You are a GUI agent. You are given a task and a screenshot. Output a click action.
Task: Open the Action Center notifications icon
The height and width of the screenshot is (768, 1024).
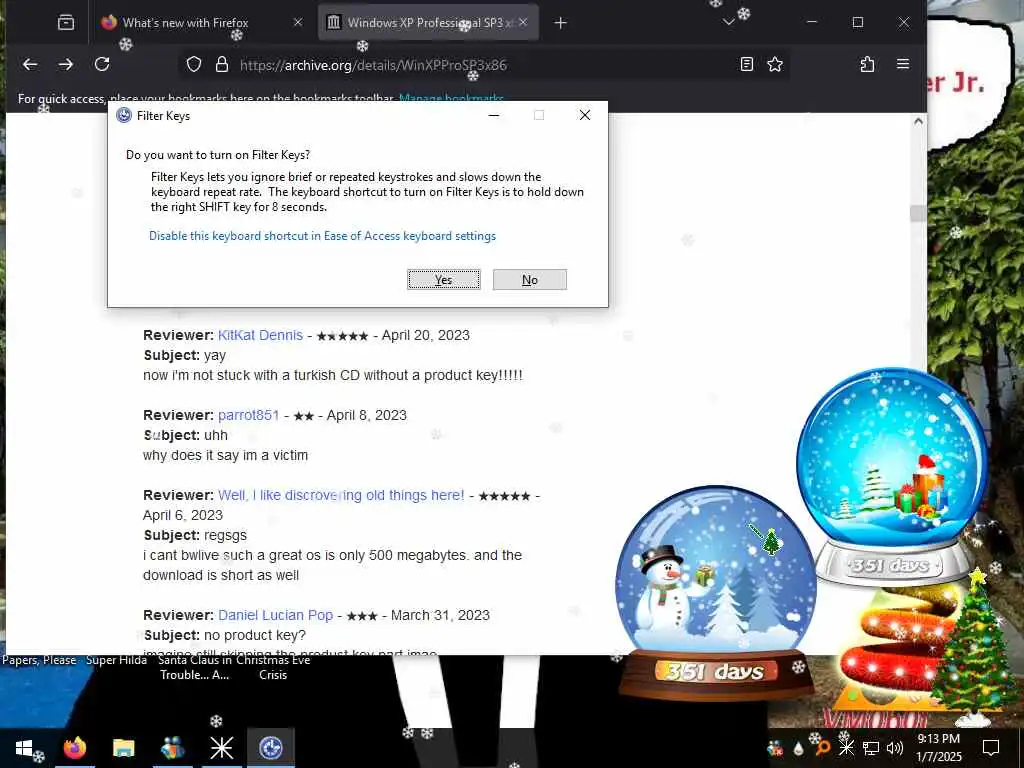tap(991, 748)
